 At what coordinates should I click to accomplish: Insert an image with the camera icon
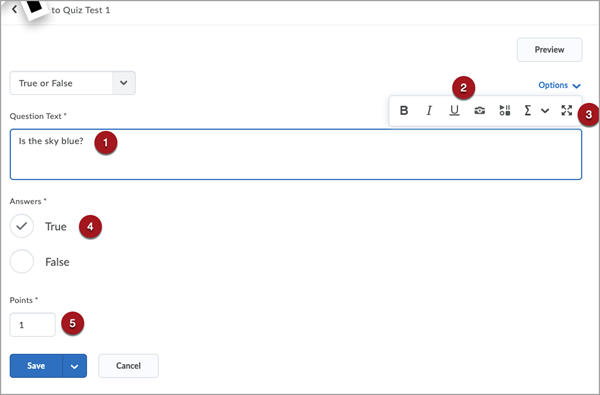pos(479,111)
